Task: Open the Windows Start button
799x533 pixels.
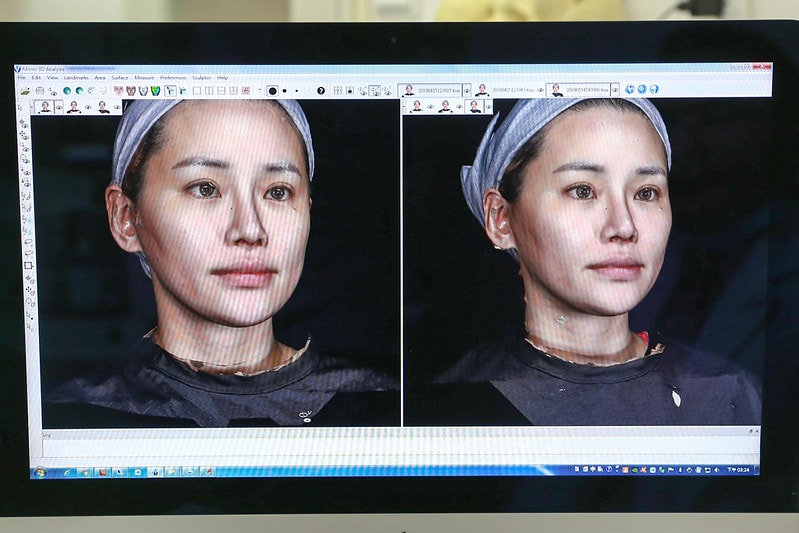Action: tap(40, 470)
